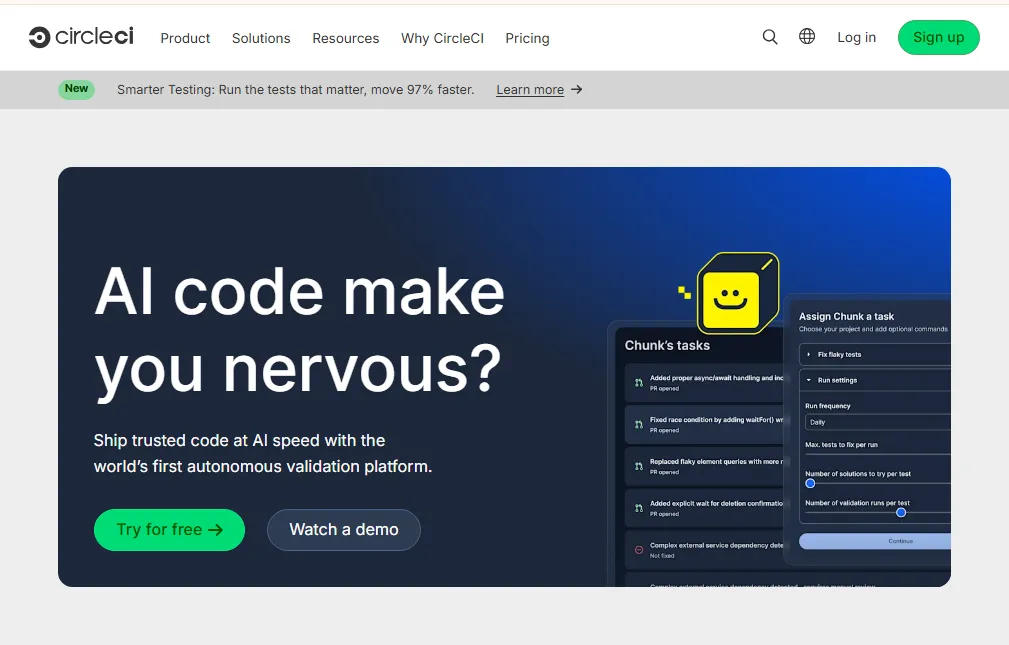Click the yellow Chunk smiley mascot
Viewport: 1009px width, 645px height.
click(x=737, y=294)
